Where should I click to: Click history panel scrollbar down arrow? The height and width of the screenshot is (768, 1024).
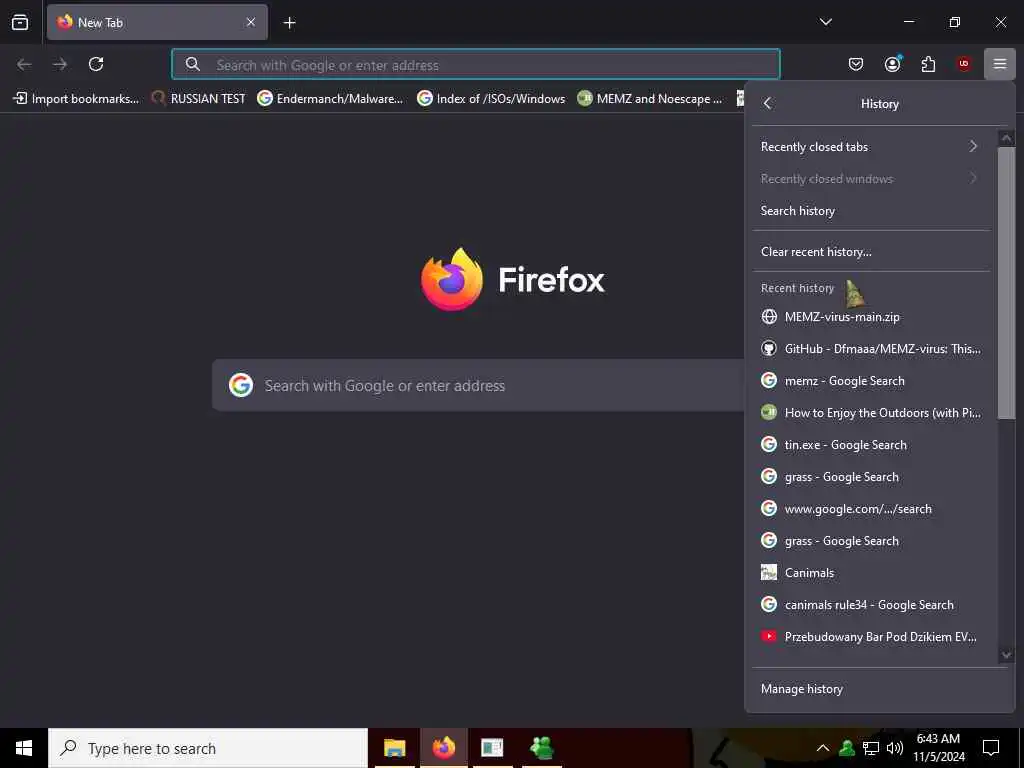(1006, 654)
